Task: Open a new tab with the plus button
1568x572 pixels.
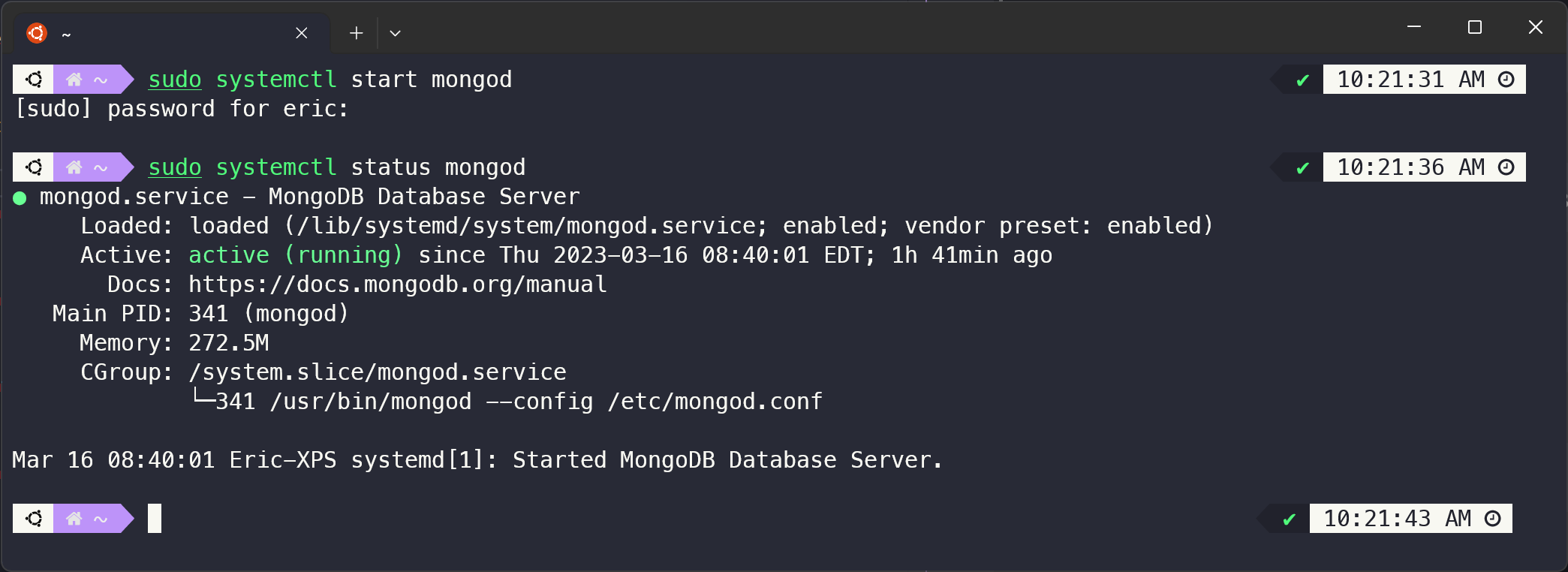Action: 357,33
